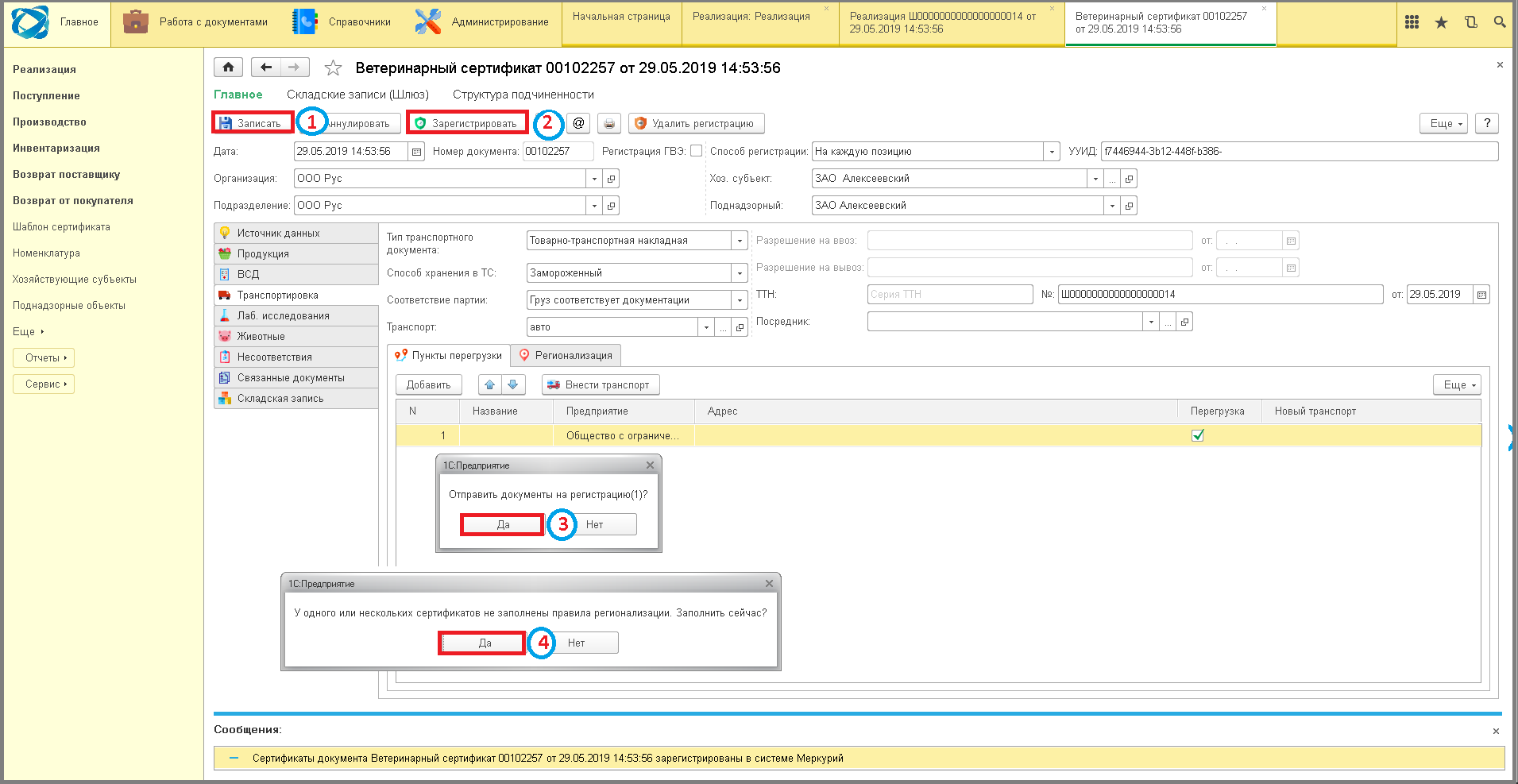Move the row up with blue arrow
This screenshot has width=1518, height=784.
click(x=490, y=384)
